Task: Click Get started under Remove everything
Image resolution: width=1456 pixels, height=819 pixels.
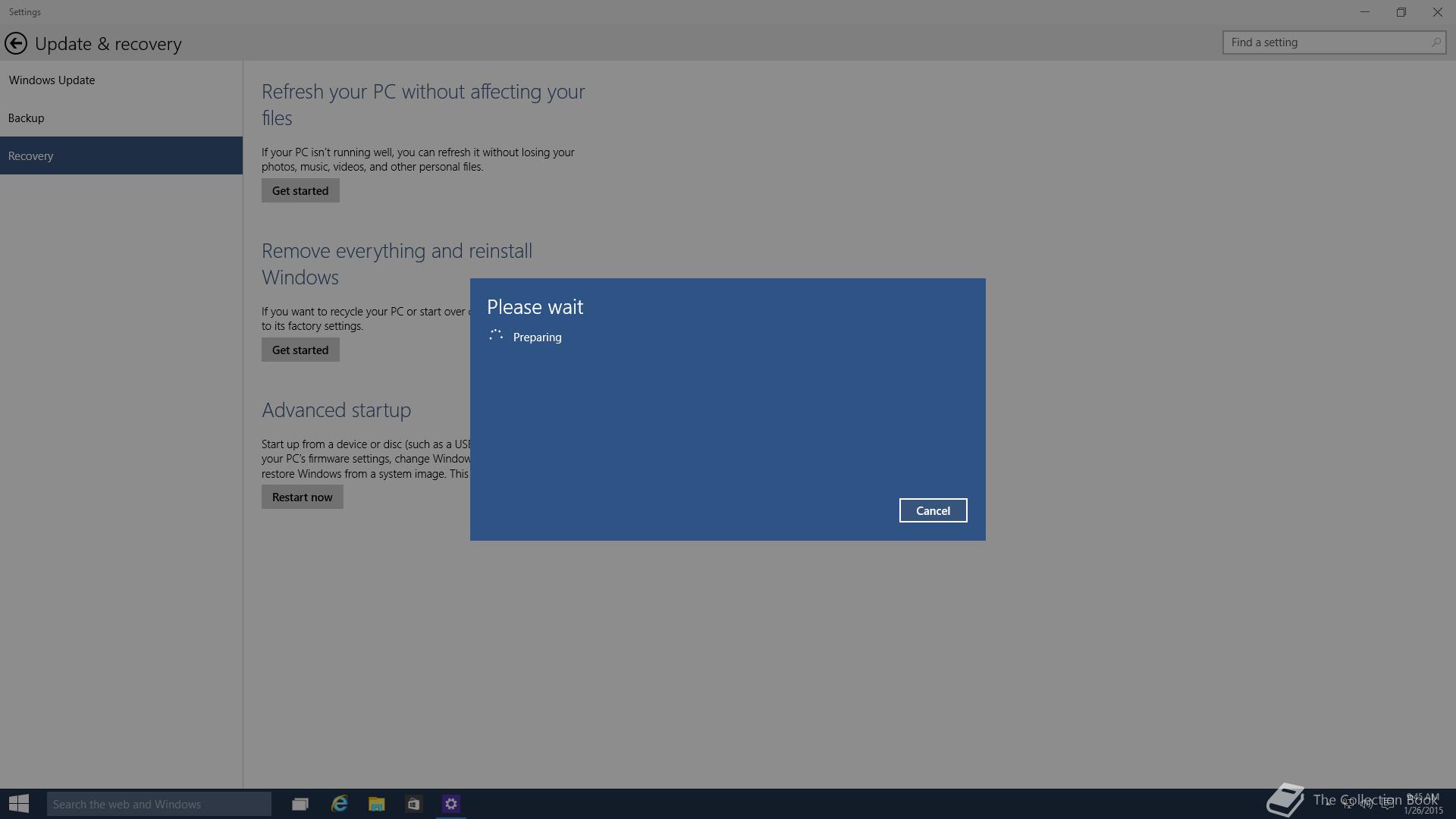Action: coord(300,350)
